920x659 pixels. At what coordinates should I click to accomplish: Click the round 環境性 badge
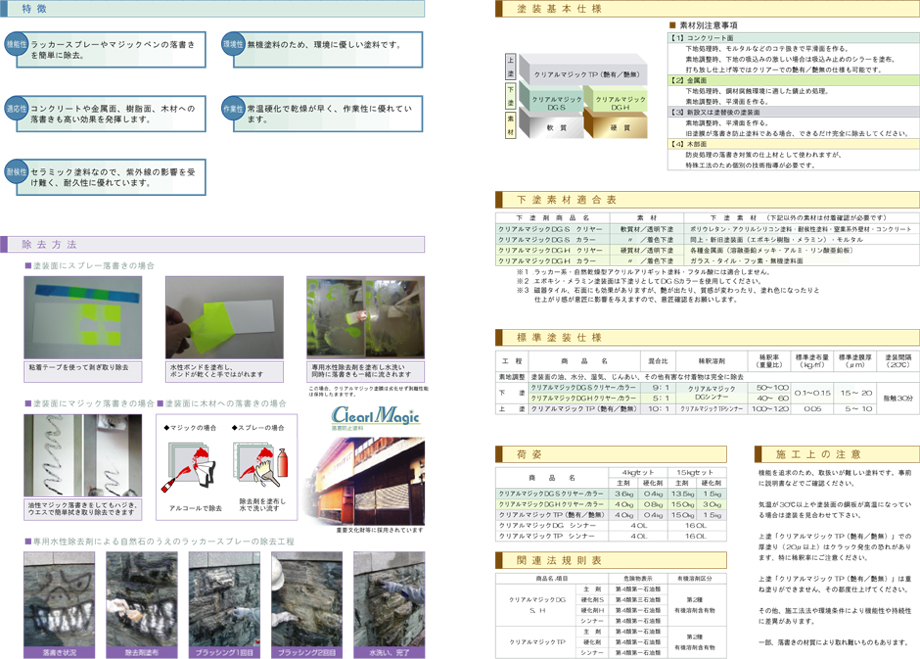pyautogui.click(x=233, y=44)
